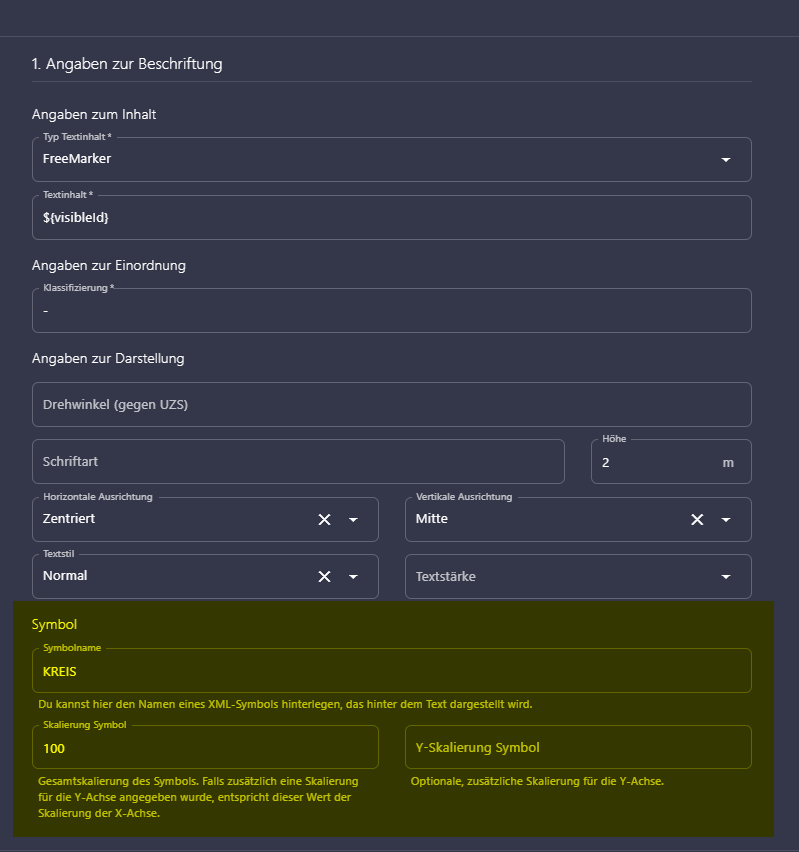
Task: Expand the Vertikale Ausrichtung options
Action: (x=726, y=519)
